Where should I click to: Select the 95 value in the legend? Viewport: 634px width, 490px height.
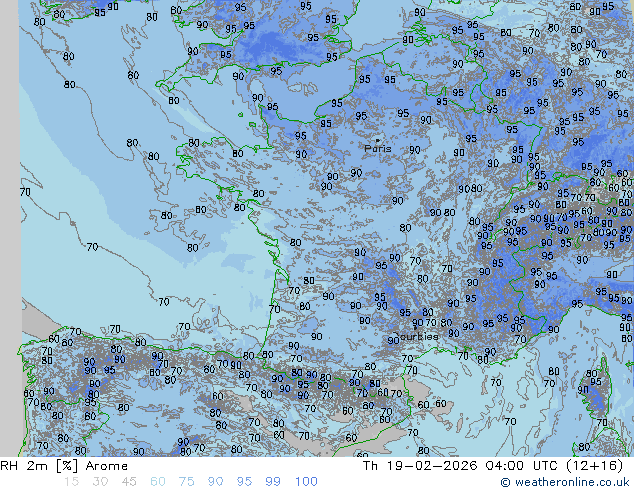coord(245,482)
